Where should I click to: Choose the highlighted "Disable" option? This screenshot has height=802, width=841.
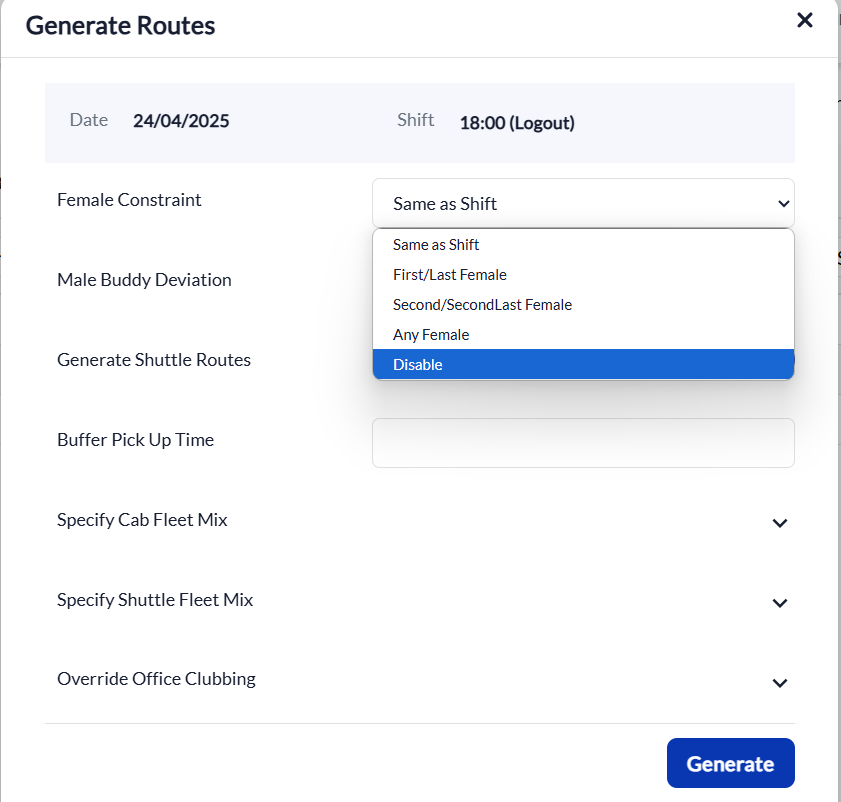[418, 365]
